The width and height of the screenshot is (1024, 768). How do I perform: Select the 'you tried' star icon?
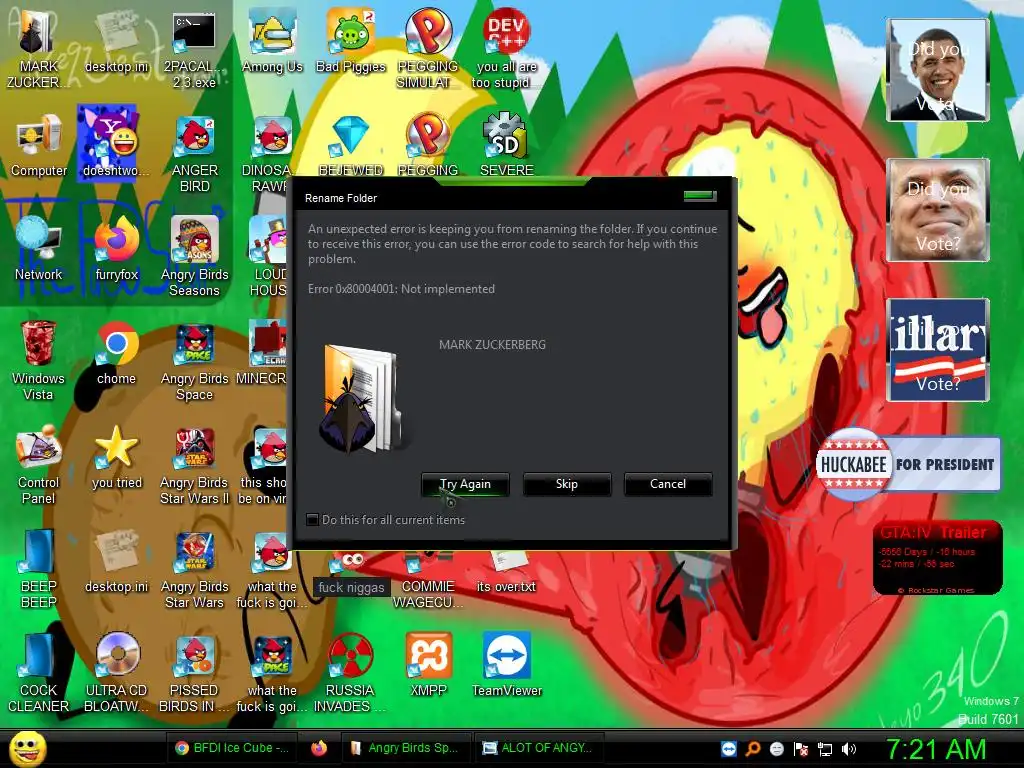click(x=116, y=458)
